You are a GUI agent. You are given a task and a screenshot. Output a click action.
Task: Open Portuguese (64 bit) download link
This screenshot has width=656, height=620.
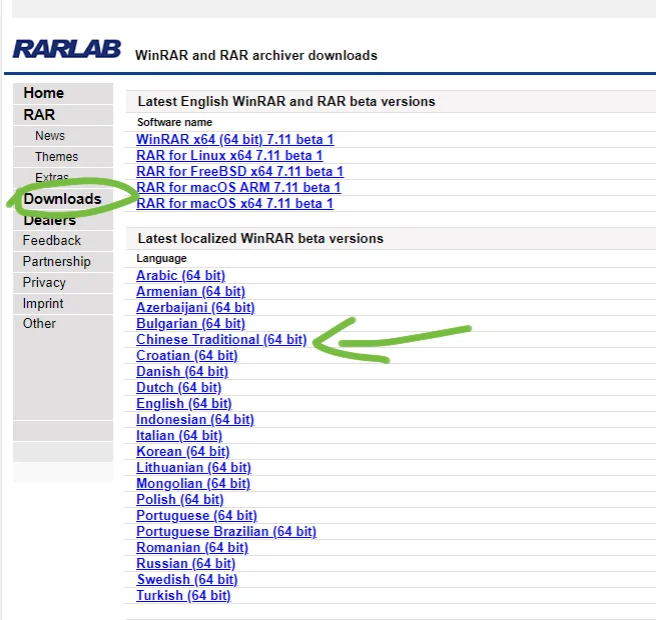197,515
